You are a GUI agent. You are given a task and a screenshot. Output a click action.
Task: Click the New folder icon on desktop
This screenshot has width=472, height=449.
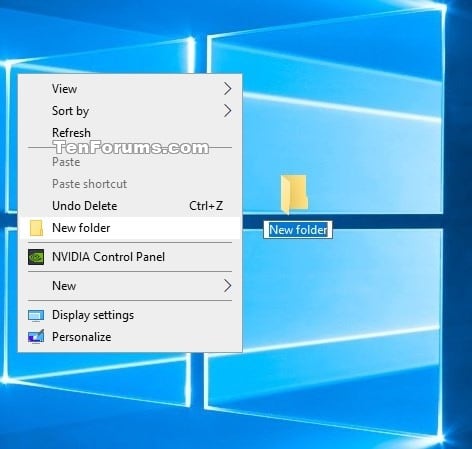294,194
